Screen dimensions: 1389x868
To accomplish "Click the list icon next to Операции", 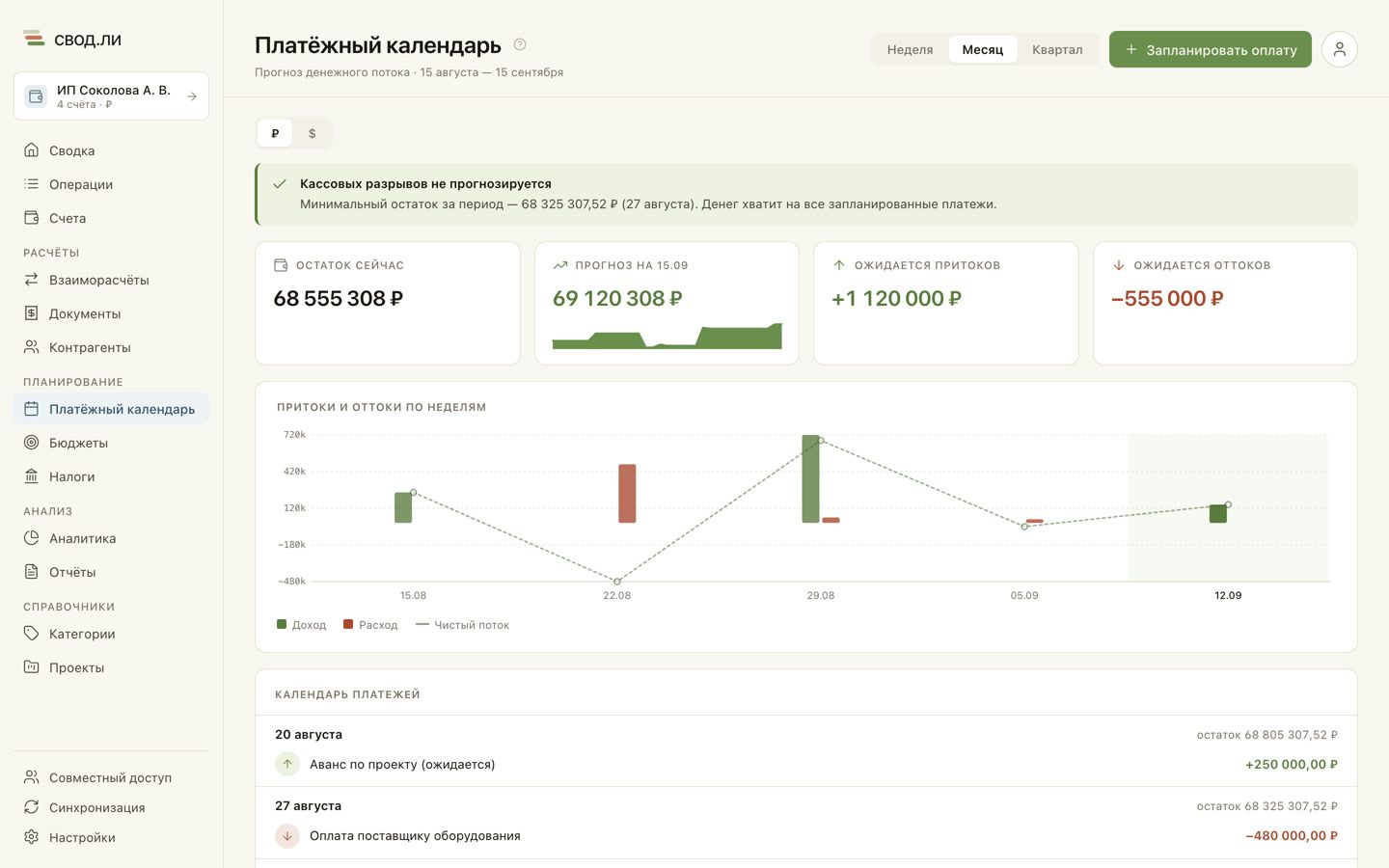I will pyautogui.click(x=32, y=184).
